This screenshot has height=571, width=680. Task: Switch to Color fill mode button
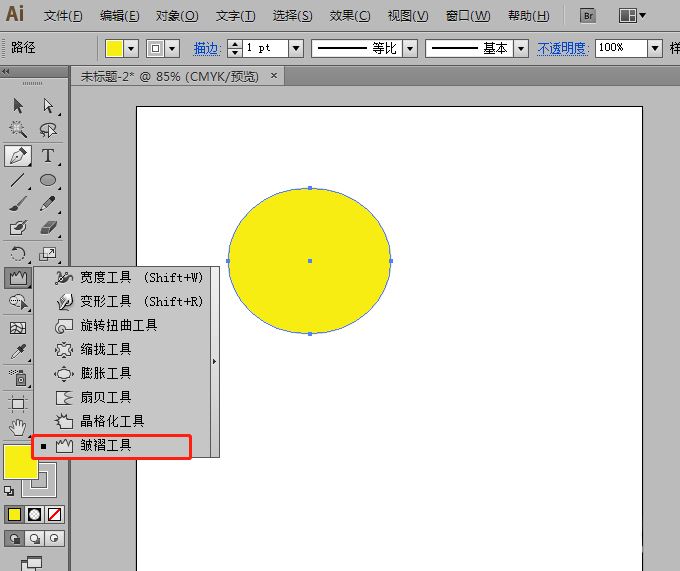14,514
